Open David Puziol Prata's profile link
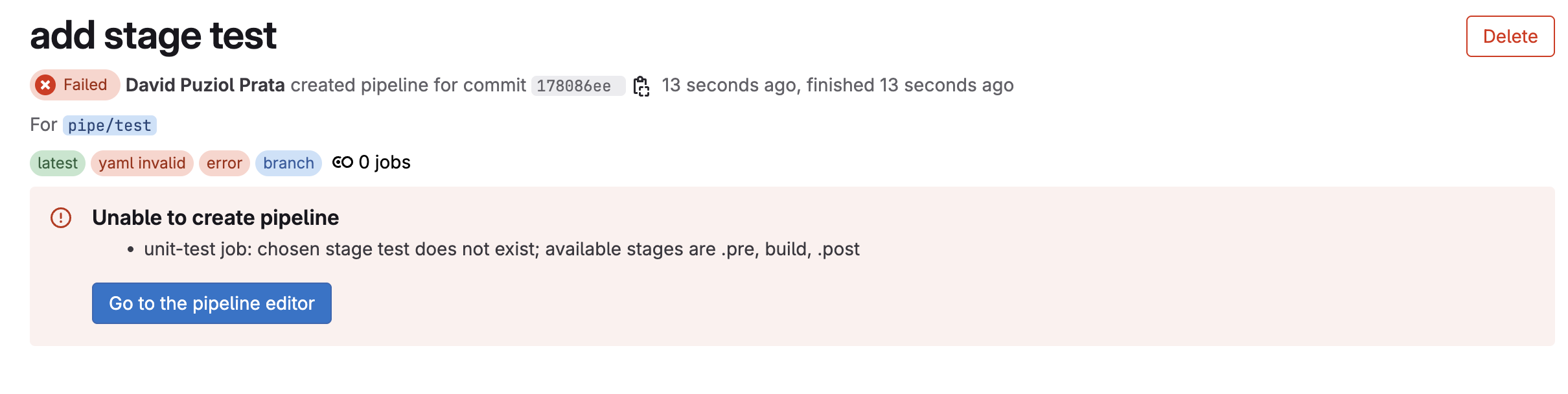The height and width of the screenshot is (394, 1568). (205, 85)
